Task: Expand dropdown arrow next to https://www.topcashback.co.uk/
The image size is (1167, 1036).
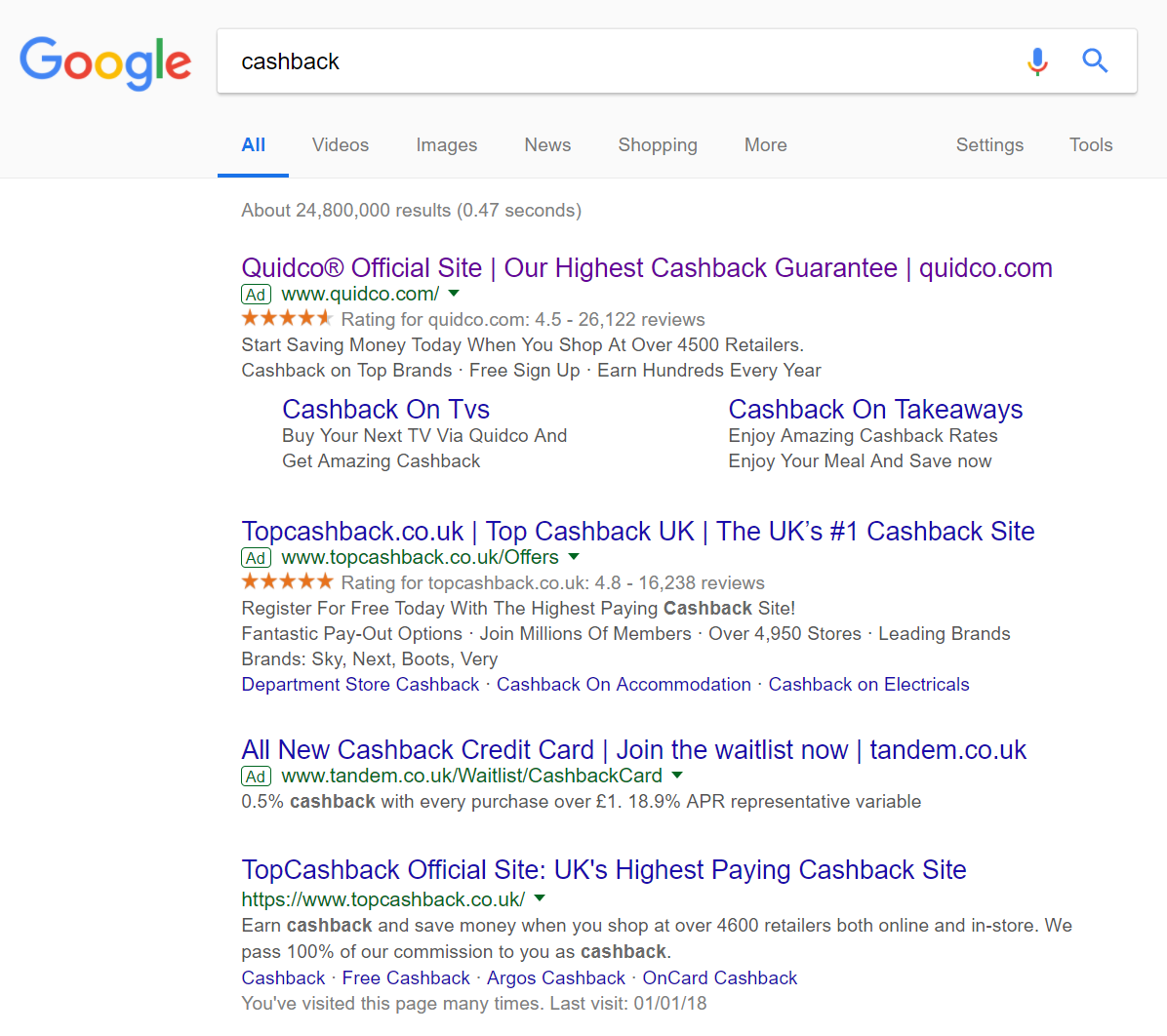Action: (541, 898)
